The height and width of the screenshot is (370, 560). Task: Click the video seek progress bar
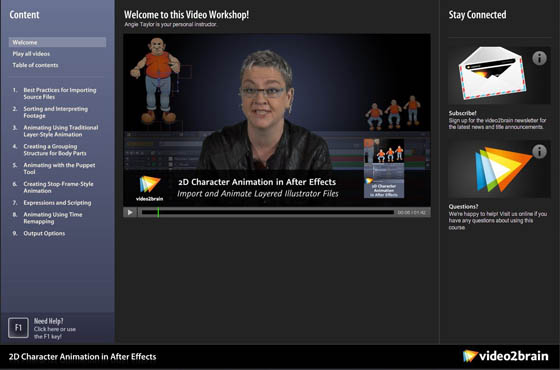coord(268,212)
